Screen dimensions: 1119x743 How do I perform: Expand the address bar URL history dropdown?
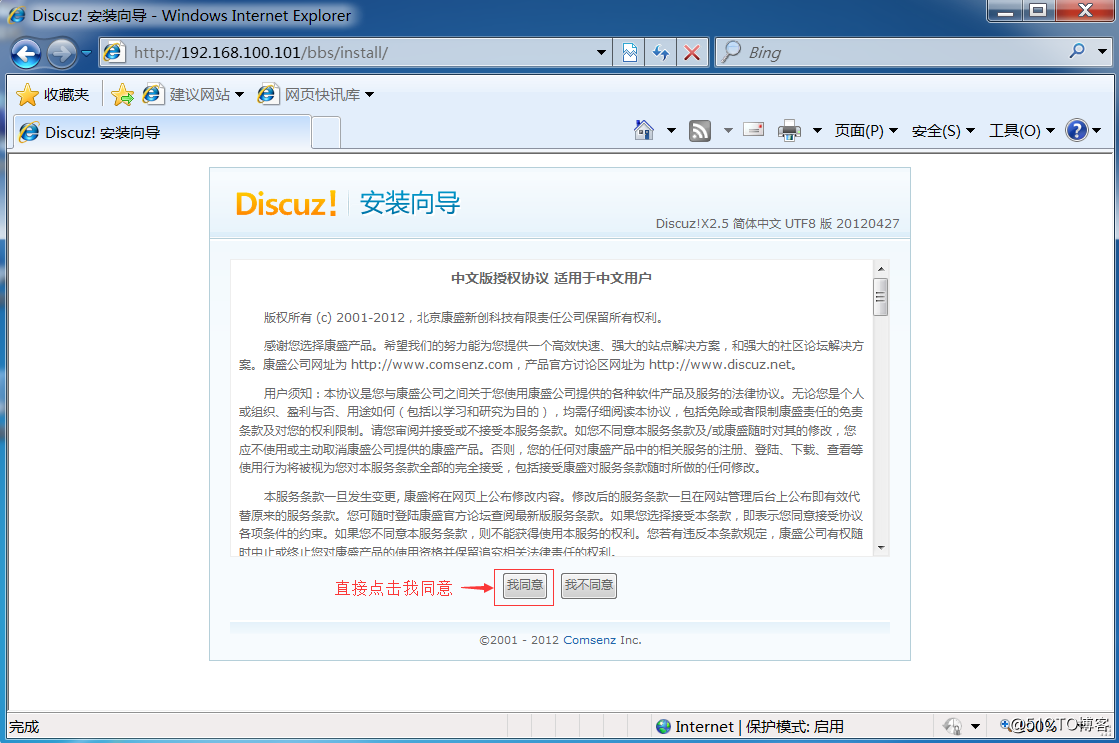(x=601, y=53)
